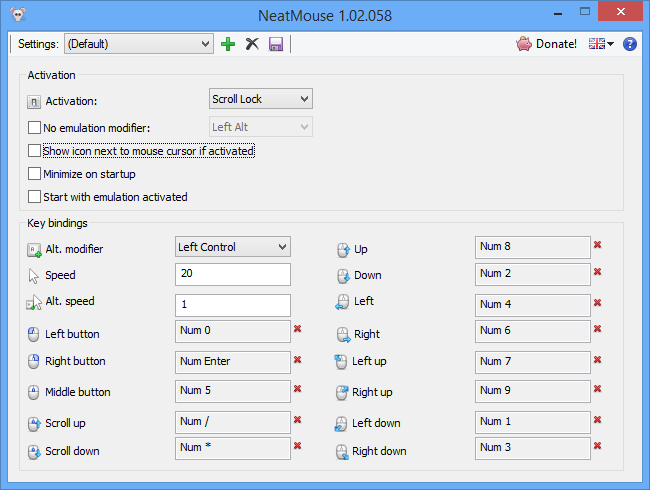Clear the Up direction key binding
Image resolution: width=650 pixels, height=490 pixels.
pyautogui.click(x=597, y=245)
